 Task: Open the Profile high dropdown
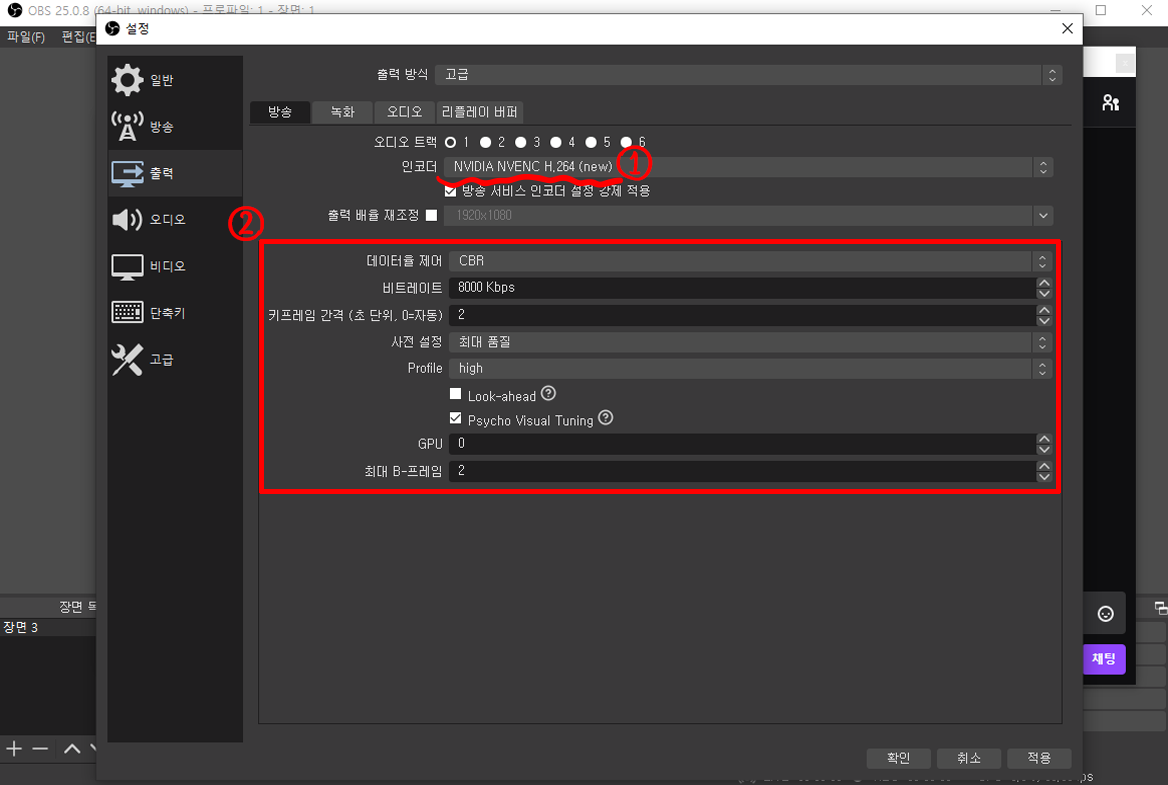point(750,368)
